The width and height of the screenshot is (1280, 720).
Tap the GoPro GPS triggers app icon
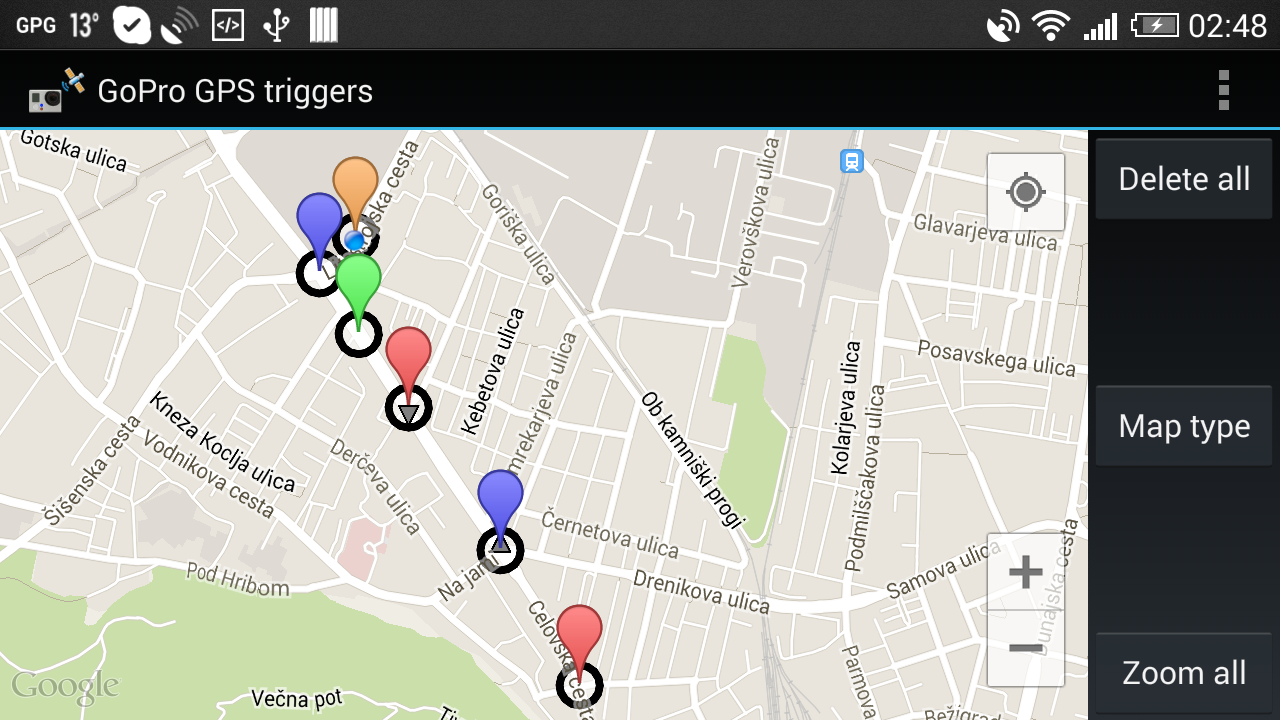44,90
